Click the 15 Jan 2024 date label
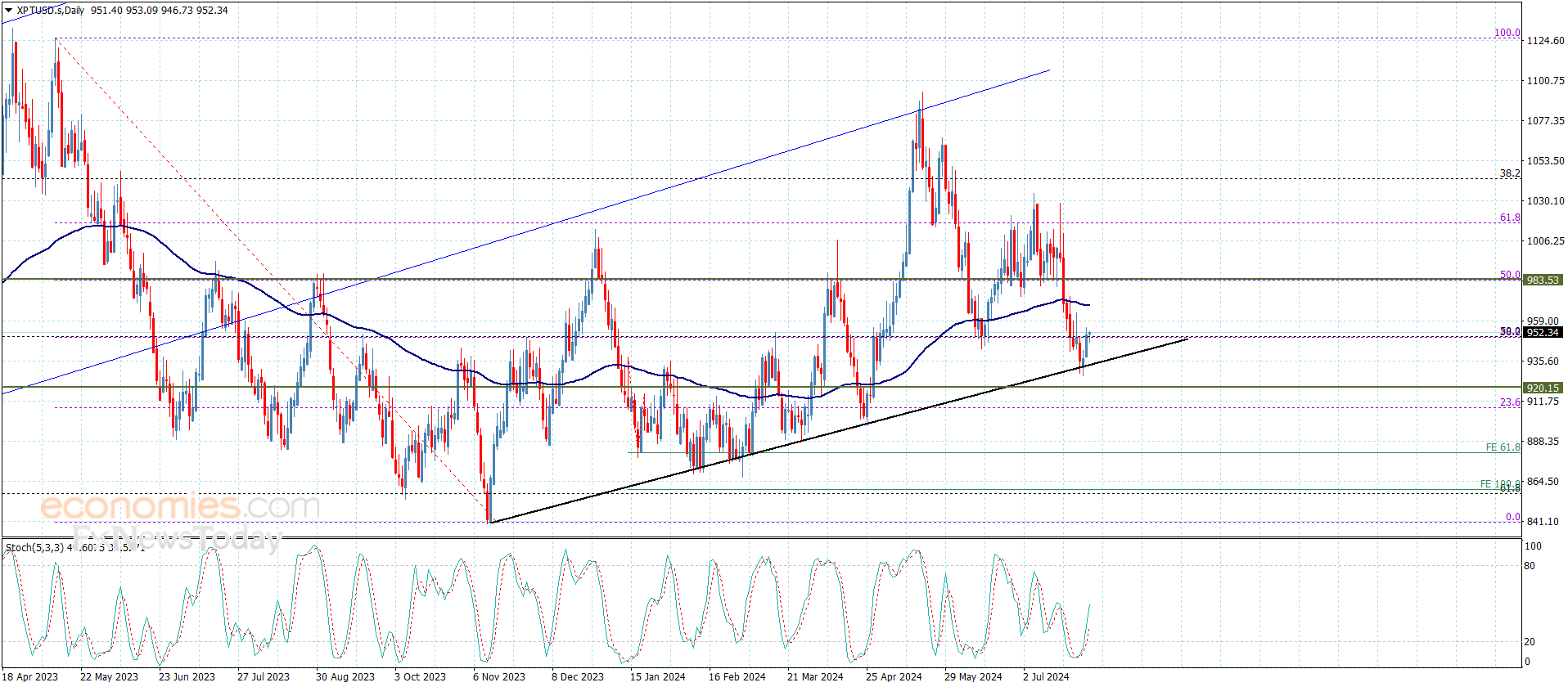This screenshot has width=1568, height=687. coord(658,676)
